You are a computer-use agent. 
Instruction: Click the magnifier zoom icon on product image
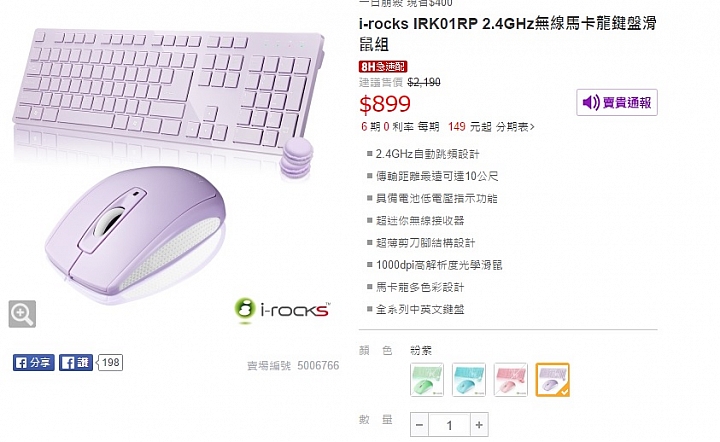coord(22,314)
